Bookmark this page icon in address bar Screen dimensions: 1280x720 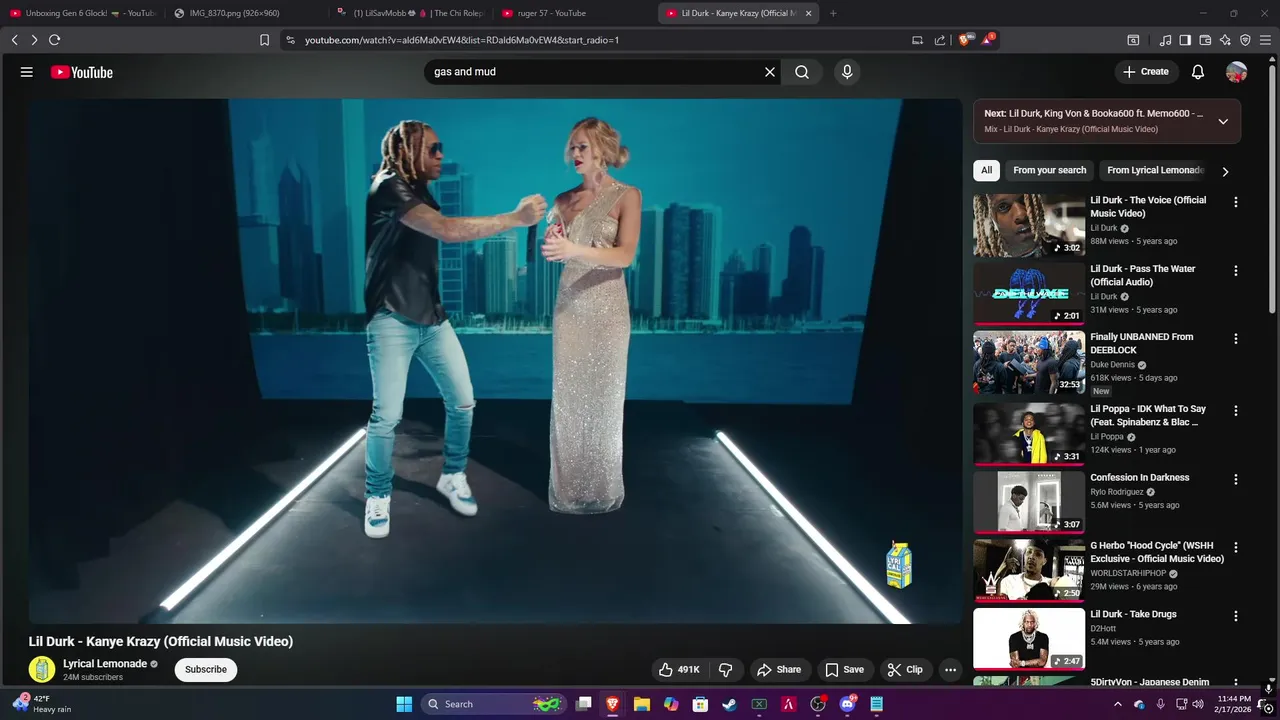264,40
